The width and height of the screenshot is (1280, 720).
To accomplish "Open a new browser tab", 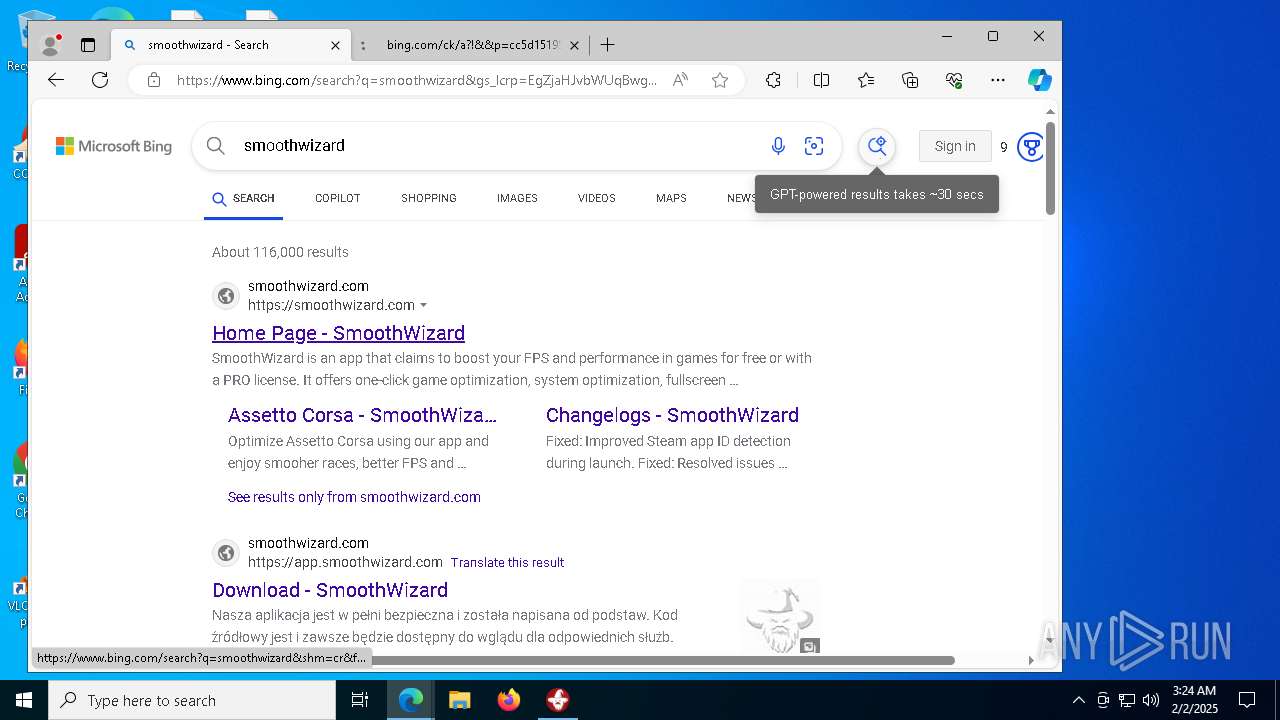I will [607, 45].
